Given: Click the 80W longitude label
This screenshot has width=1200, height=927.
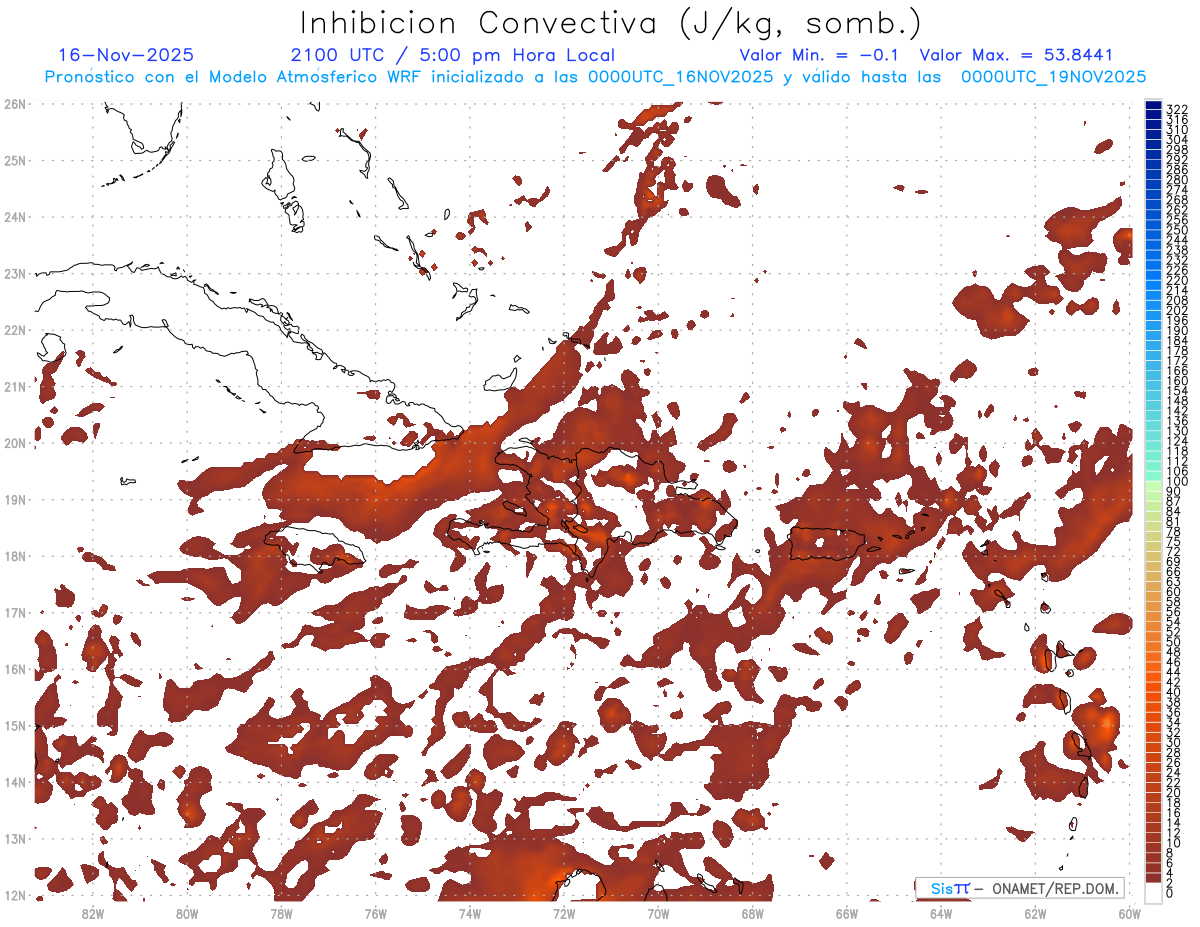Looking at the screenshot, I should click(x=186, y=913).
